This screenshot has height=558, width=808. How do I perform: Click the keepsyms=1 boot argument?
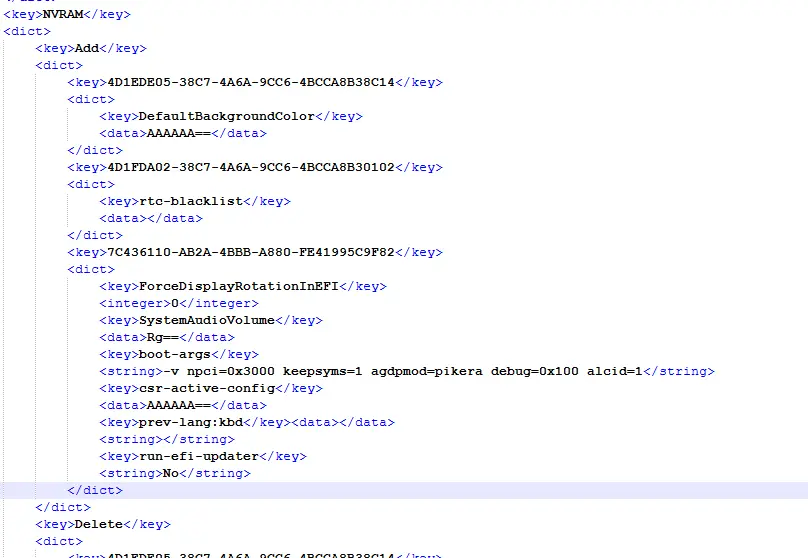(323, 371)
